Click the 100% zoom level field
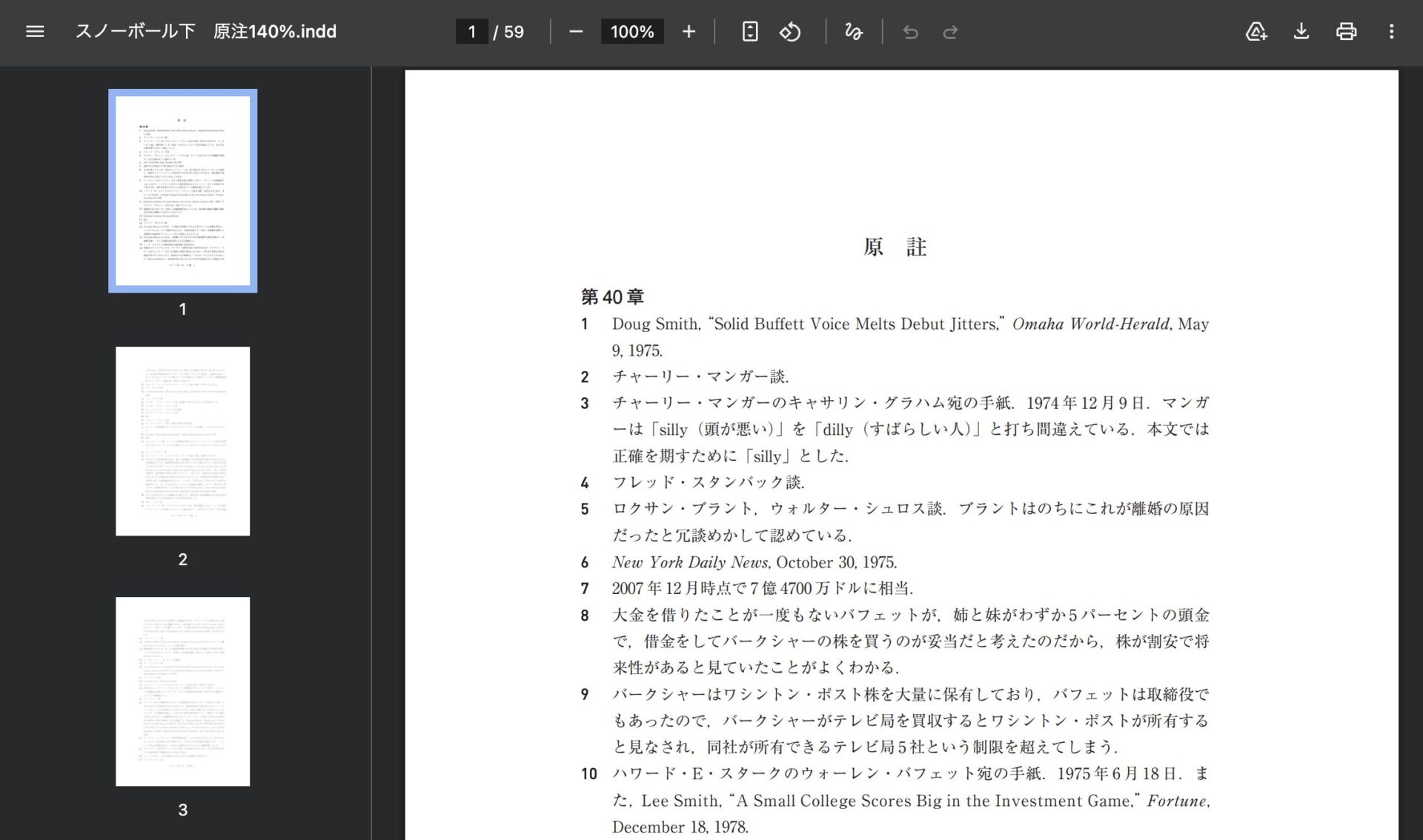Screen dimensions: 1423x840 (x=631, y=32)
